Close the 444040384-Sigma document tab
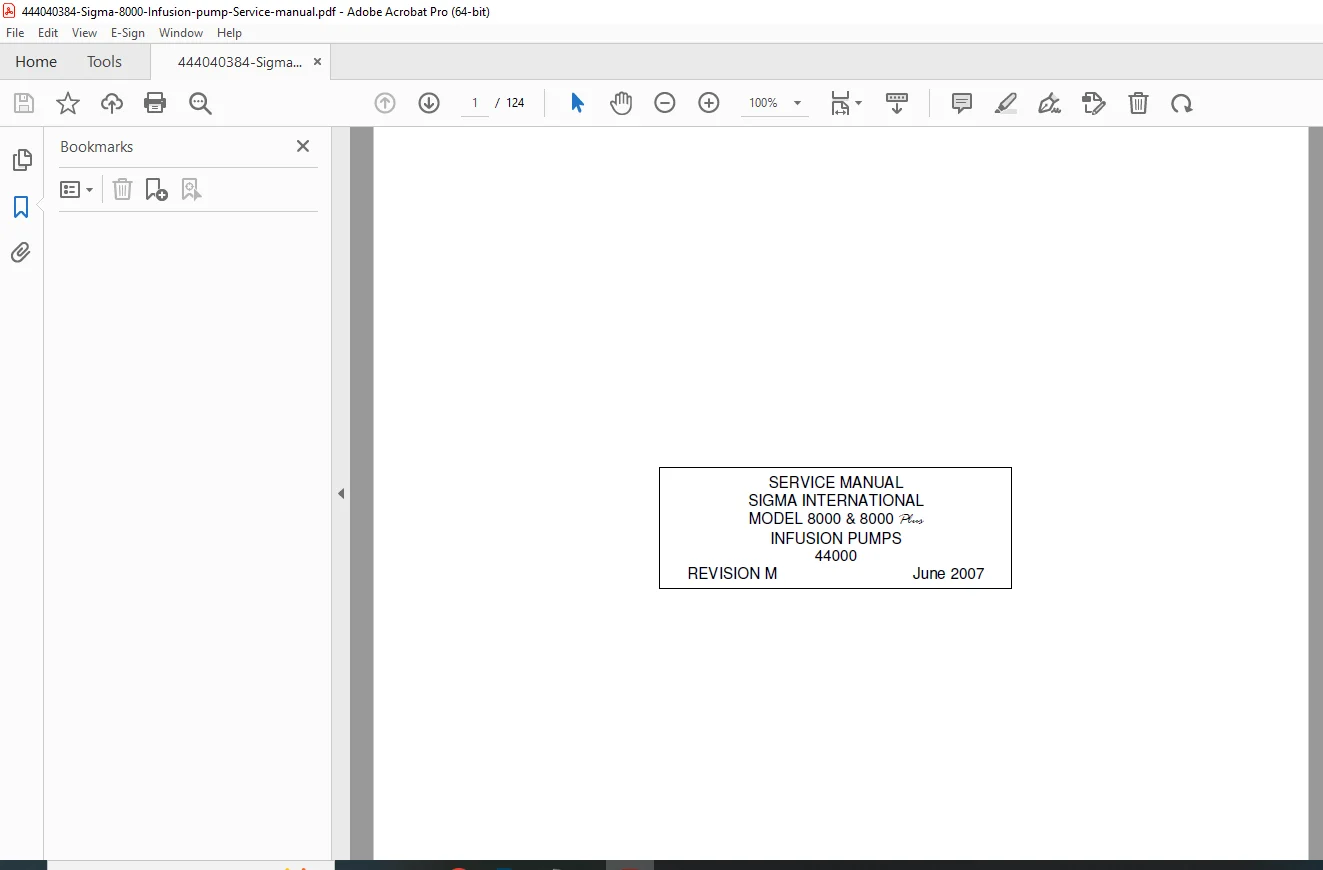The width and height of the screenshot is (1323, 870). pyautogui.click(x=317, y=62)
